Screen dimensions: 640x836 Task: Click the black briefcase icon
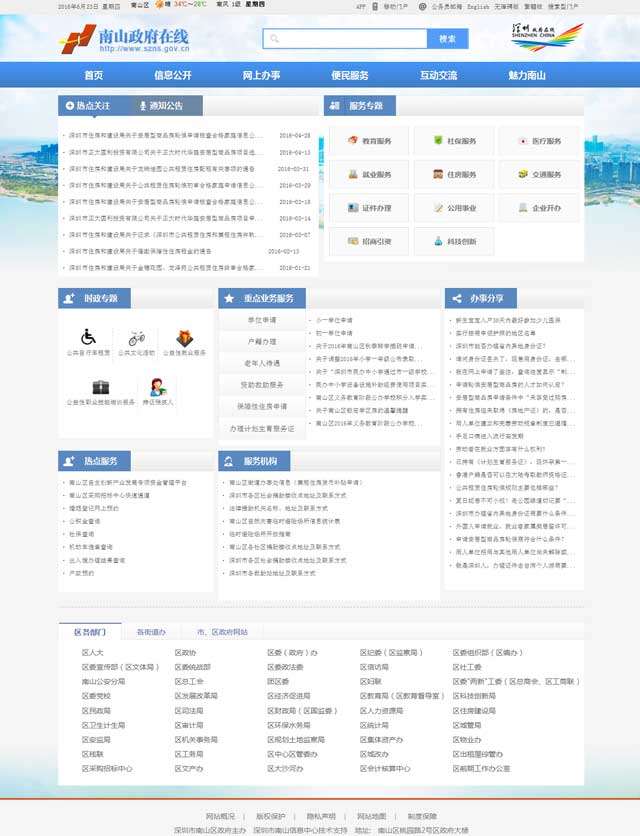[x=100, y=387]
